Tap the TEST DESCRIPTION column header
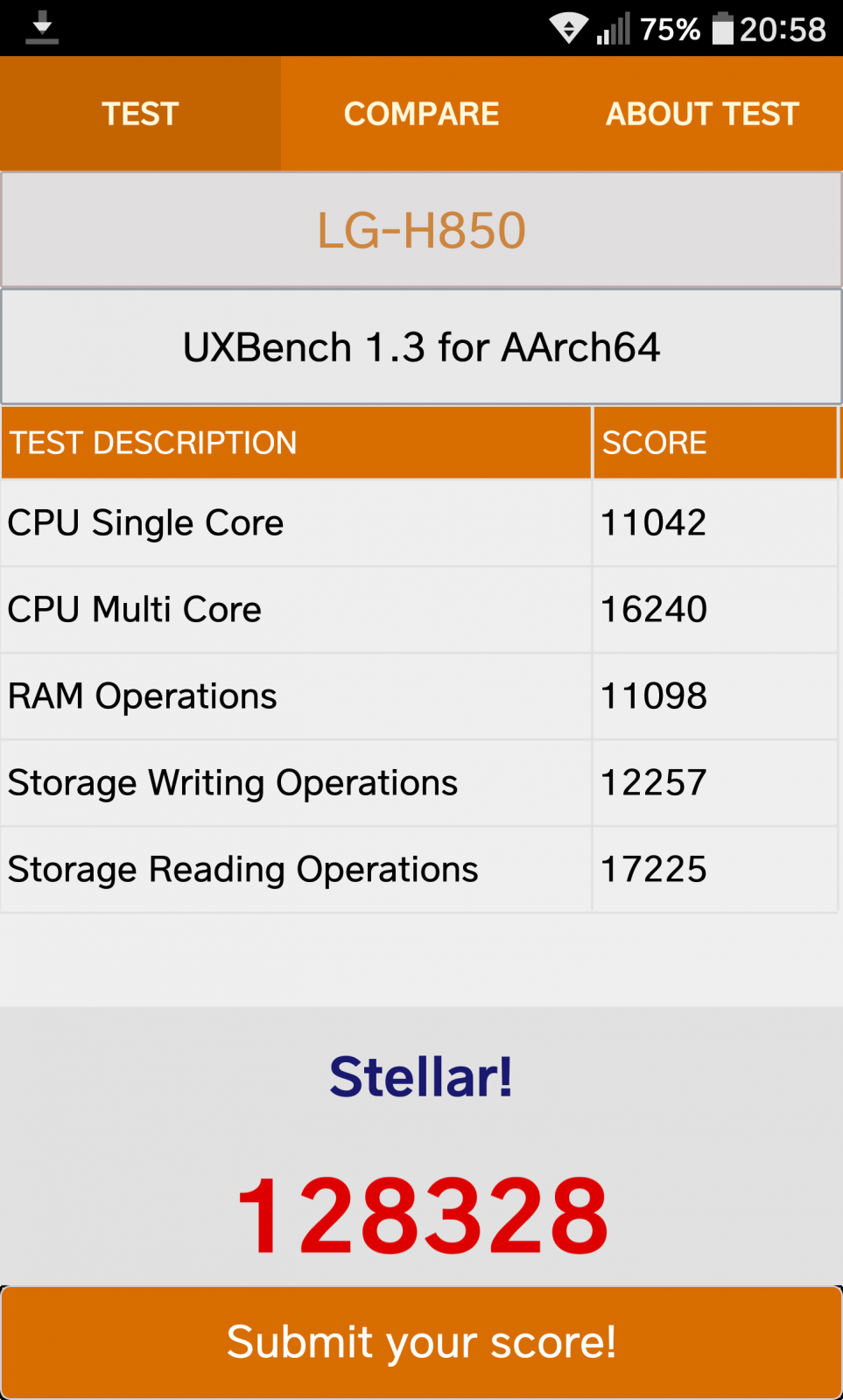 pos(296,443)
